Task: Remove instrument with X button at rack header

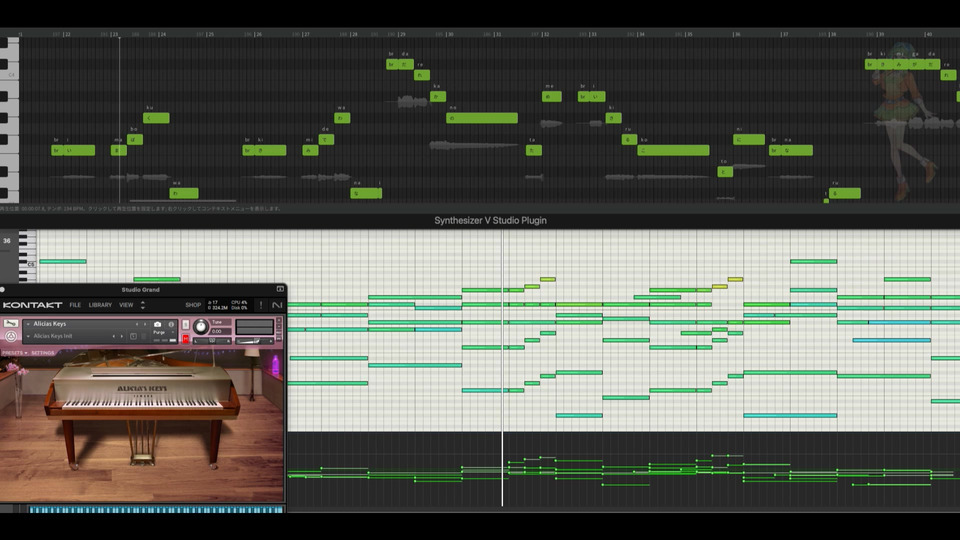Action: tap(279, 320)
